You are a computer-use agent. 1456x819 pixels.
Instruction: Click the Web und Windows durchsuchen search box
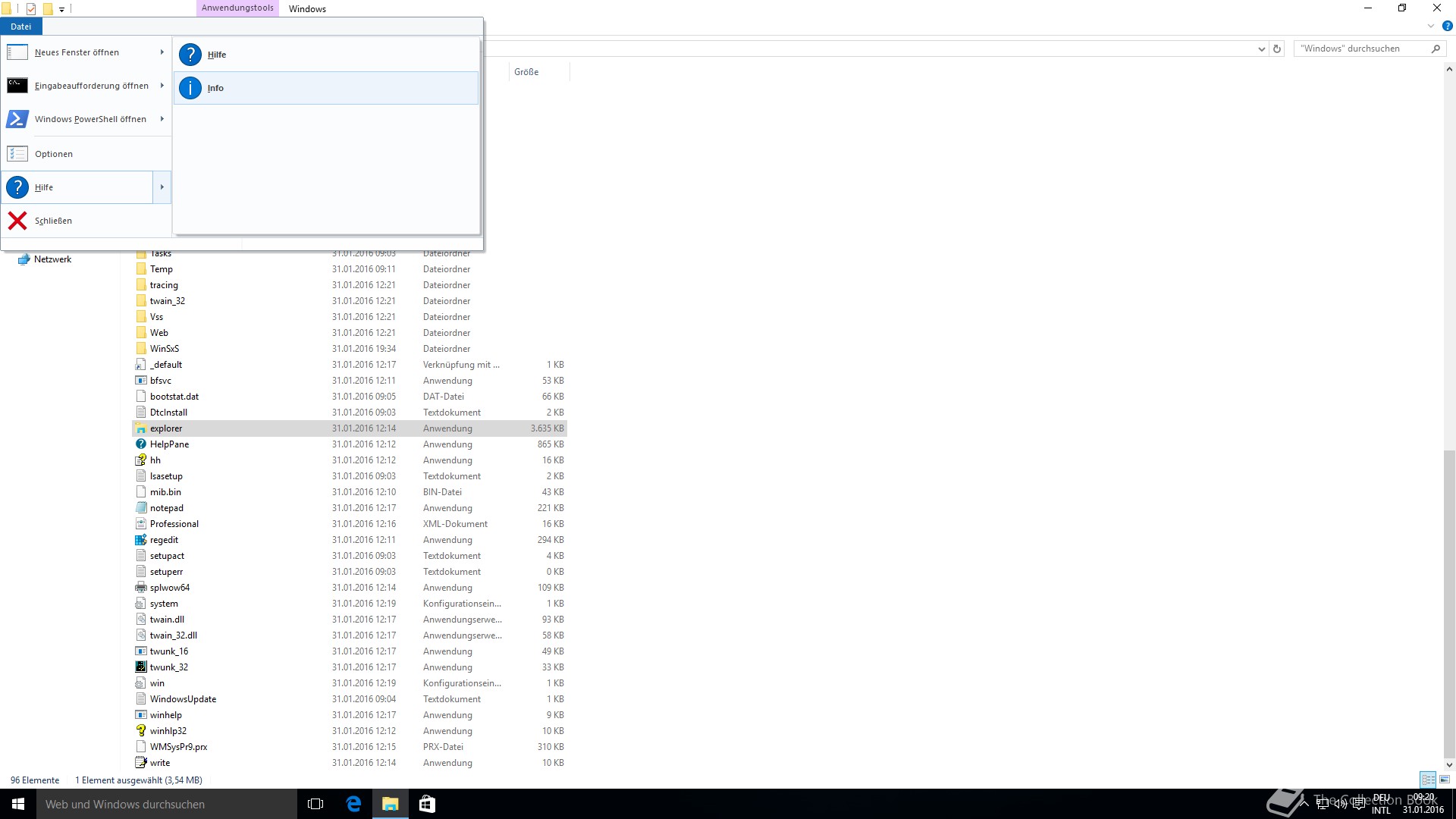click(x=167, y=804)
